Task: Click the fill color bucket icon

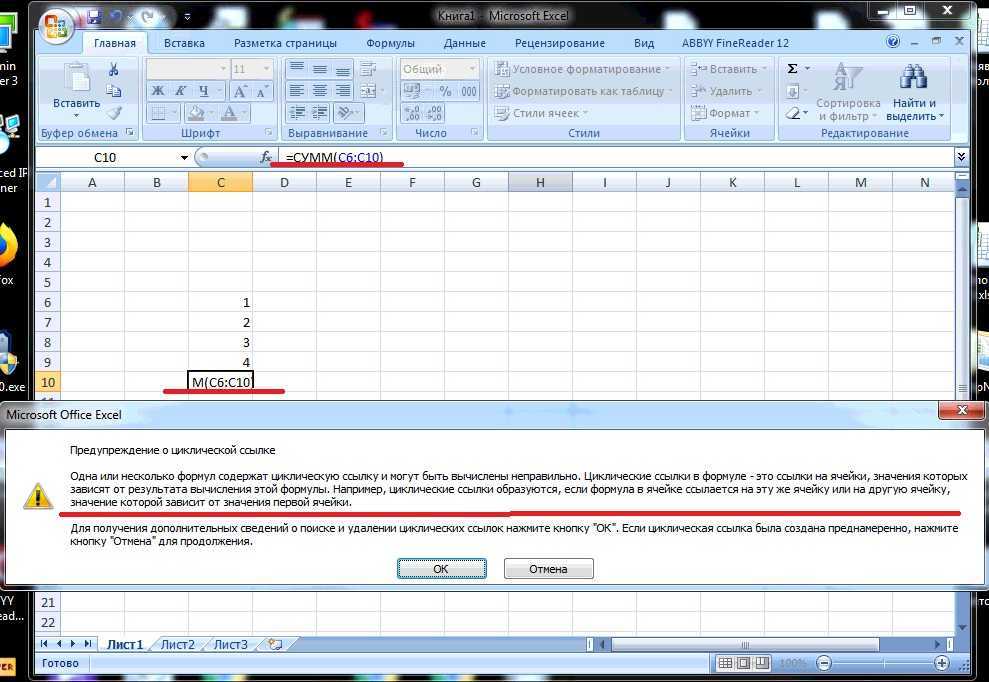Action: [196, 113]
